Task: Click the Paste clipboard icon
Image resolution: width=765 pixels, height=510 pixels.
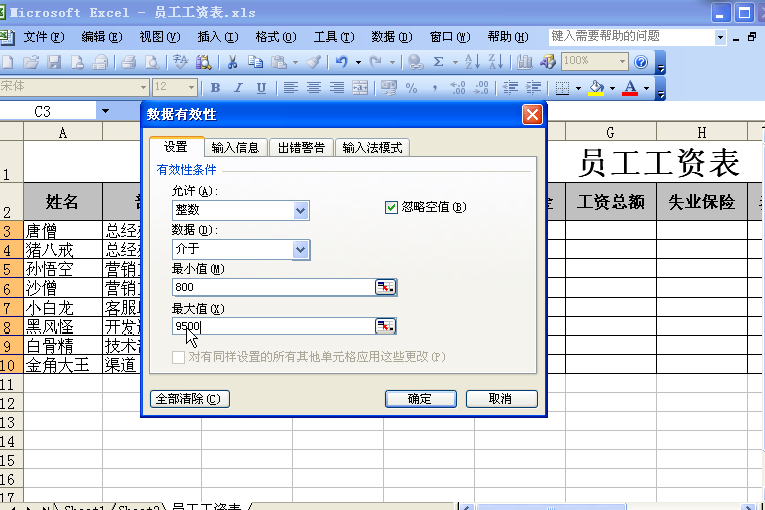Action: click(x=279, y=62)
